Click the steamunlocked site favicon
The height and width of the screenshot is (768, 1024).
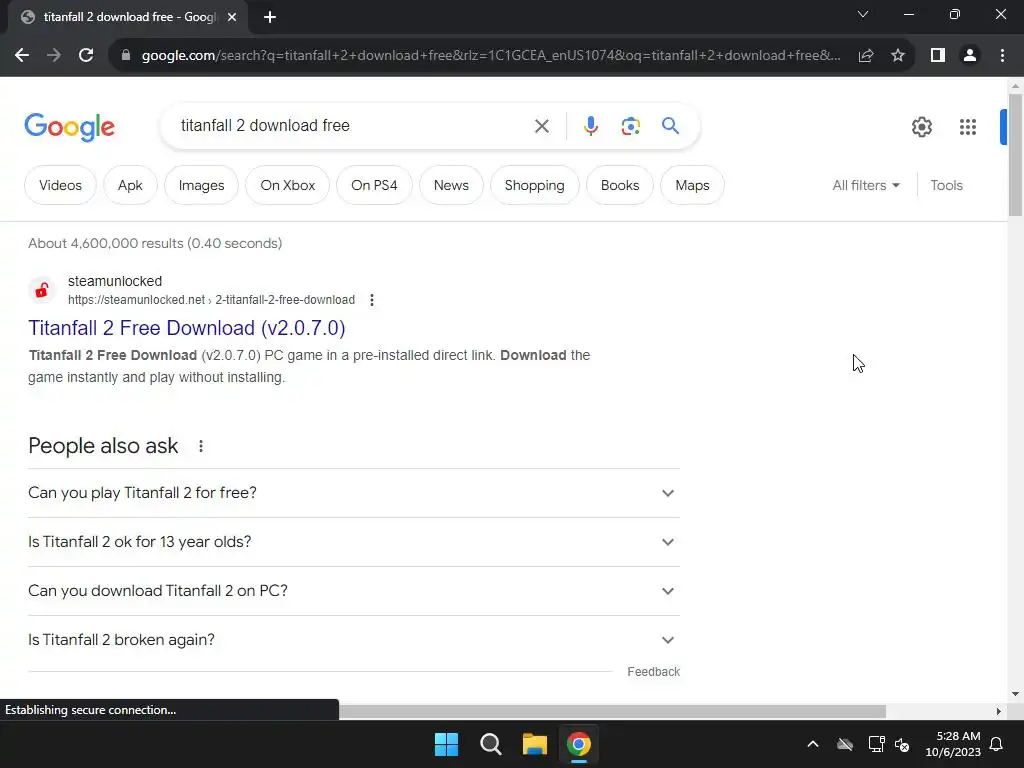point(42,290)
